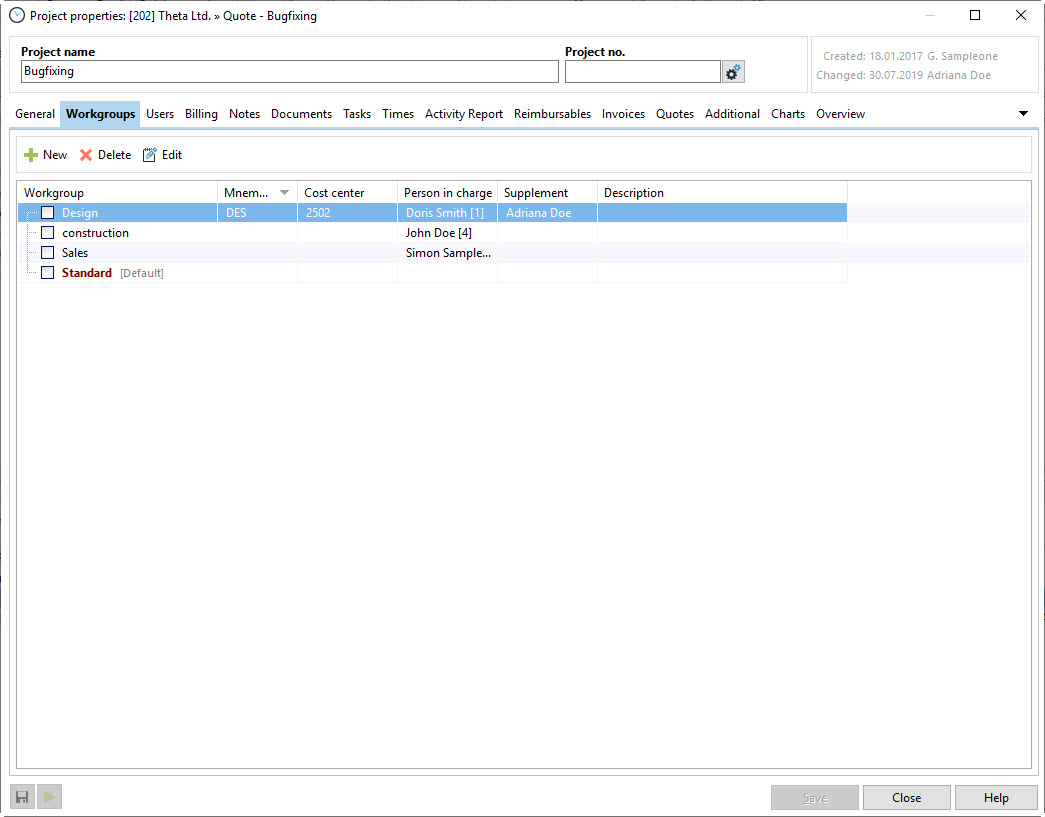
Task: Click the red X Delete icon
Action: 86,155
